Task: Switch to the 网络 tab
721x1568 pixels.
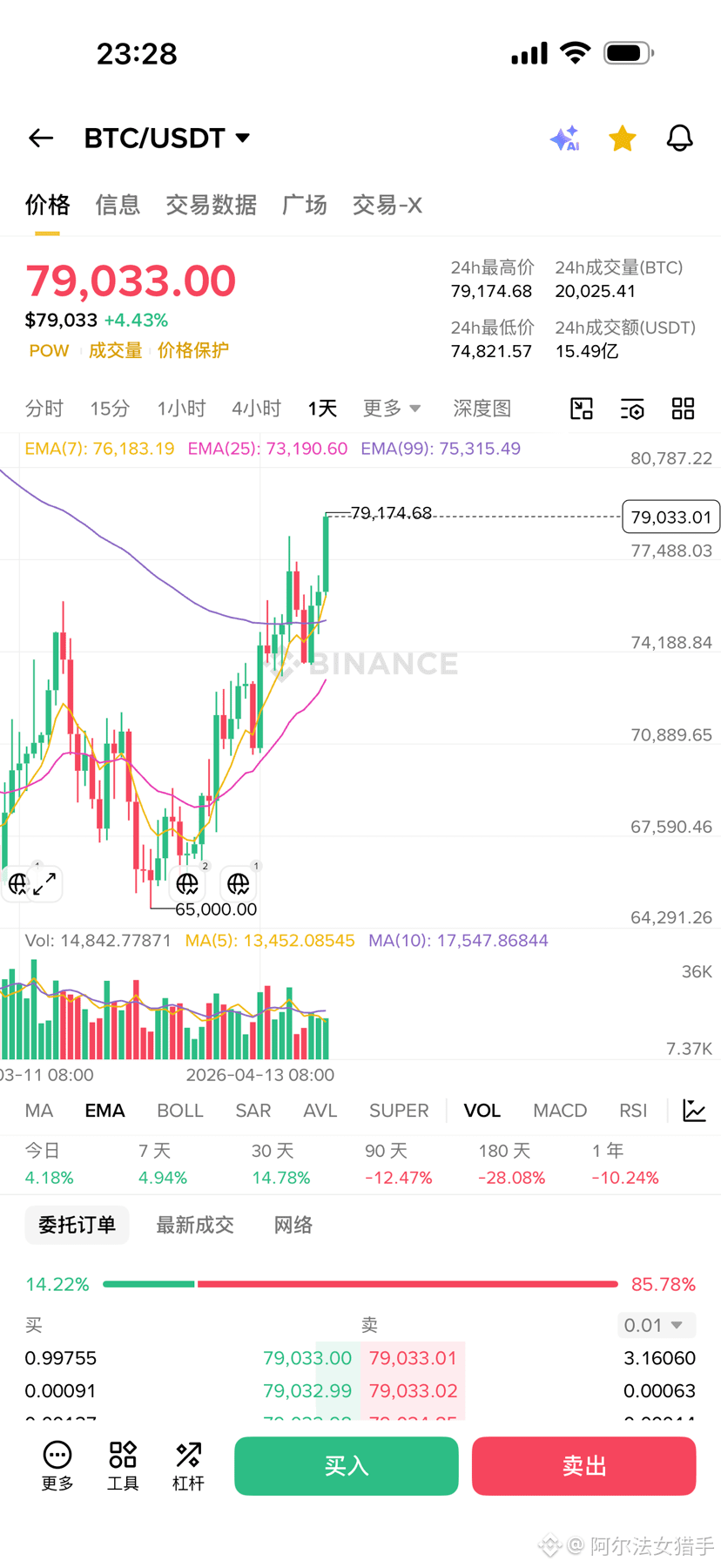Action: pyautogui.click(x=293, y=1225)
